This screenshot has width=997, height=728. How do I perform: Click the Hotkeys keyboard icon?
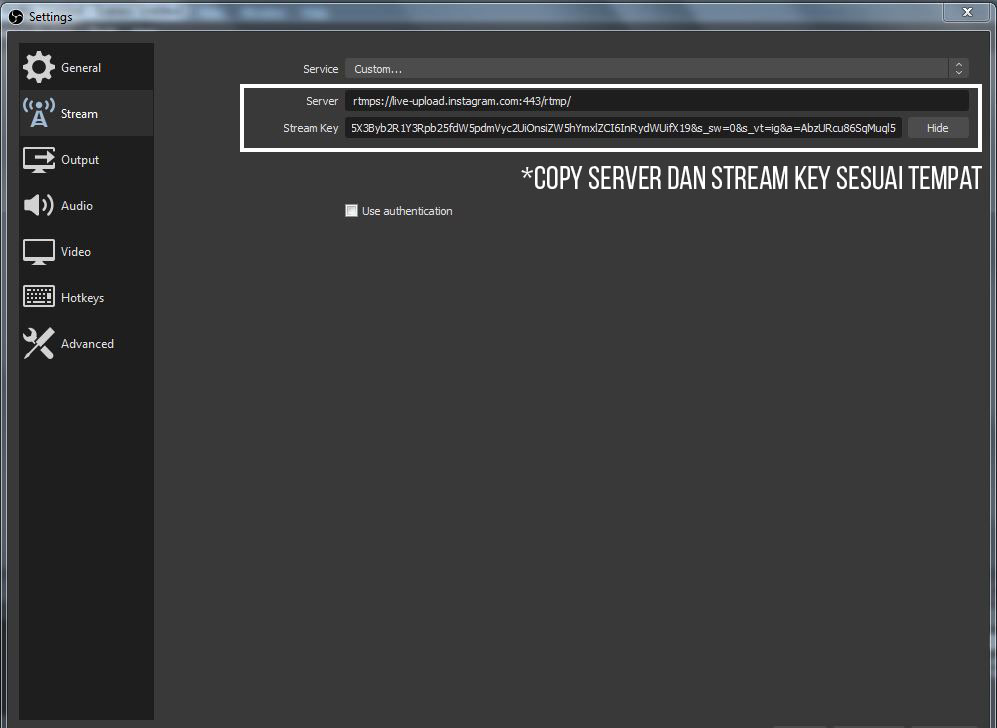click(x=39, y=297)
